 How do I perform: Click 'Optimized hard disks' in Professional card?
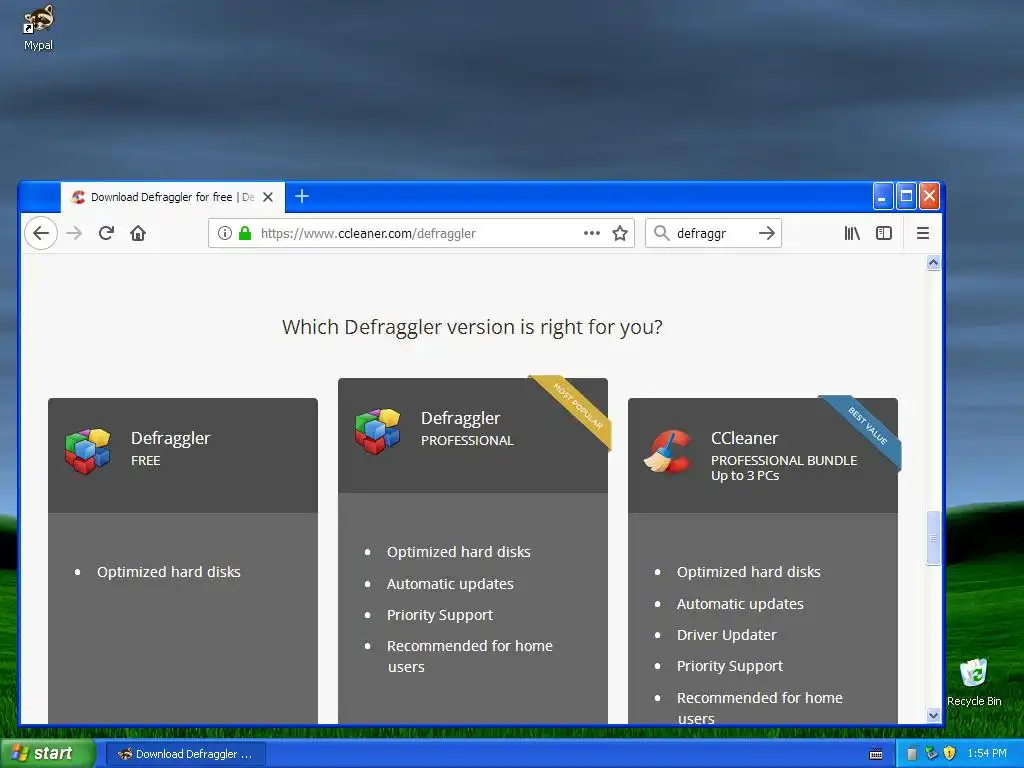coord(458,552)
